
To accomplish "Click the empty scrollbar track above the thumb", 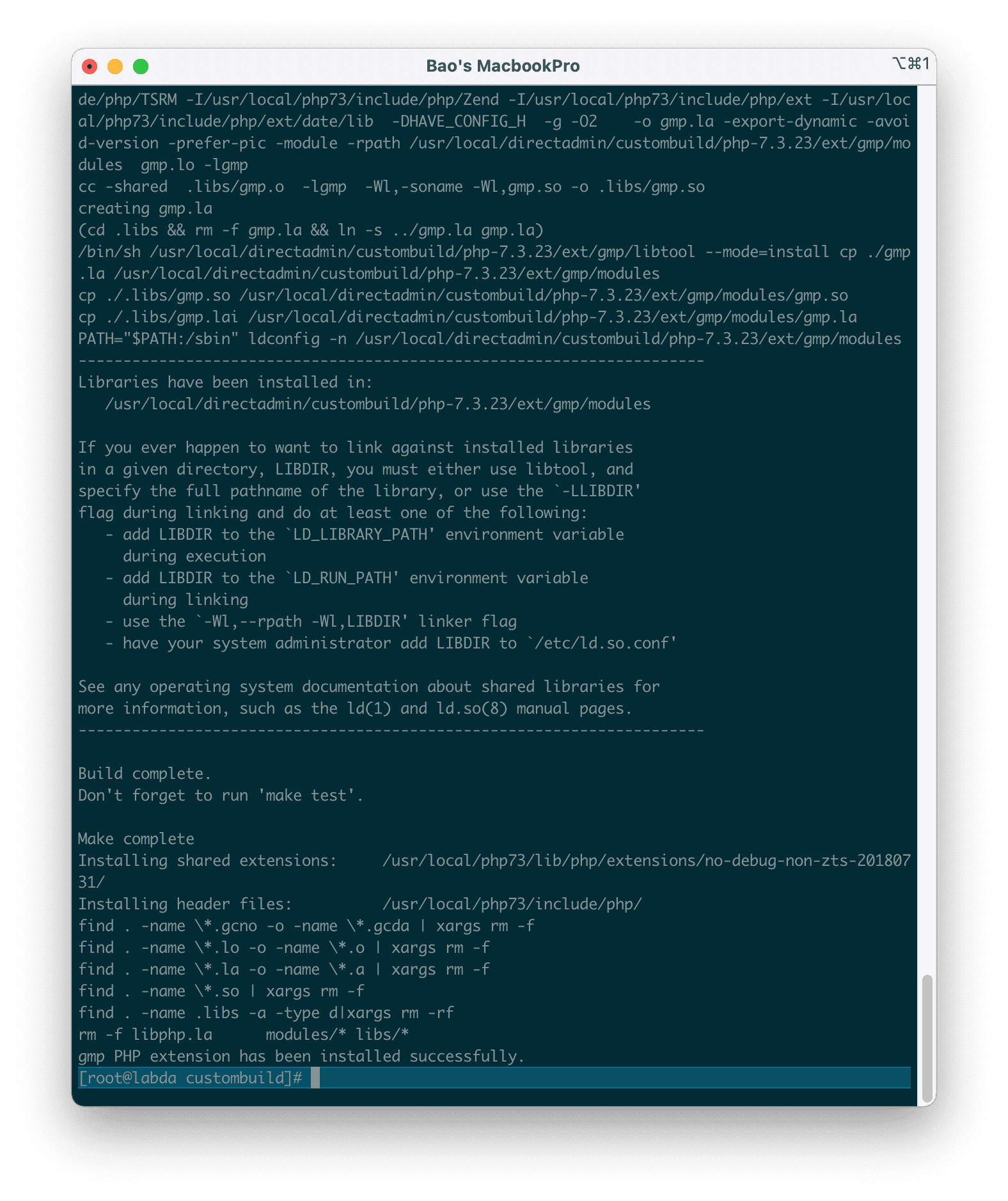I will 927,512.
